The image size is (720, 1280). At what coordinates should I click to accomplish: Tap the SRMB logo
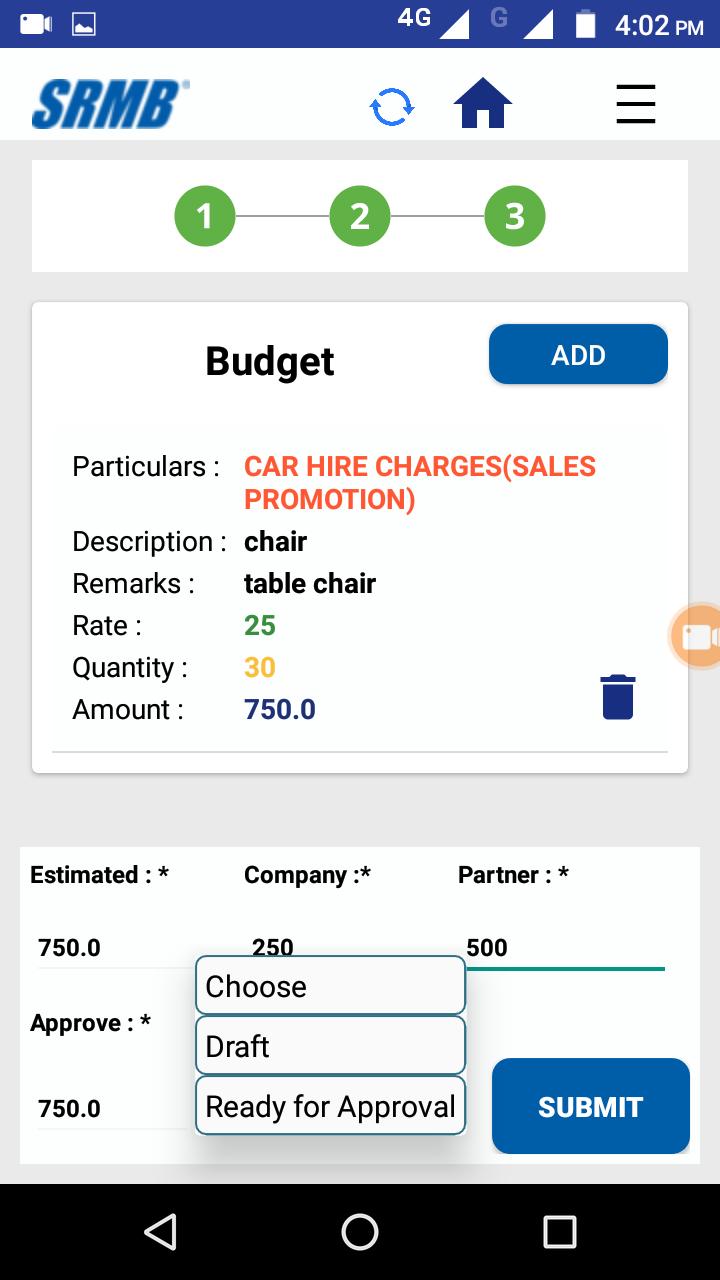(111, 105)
